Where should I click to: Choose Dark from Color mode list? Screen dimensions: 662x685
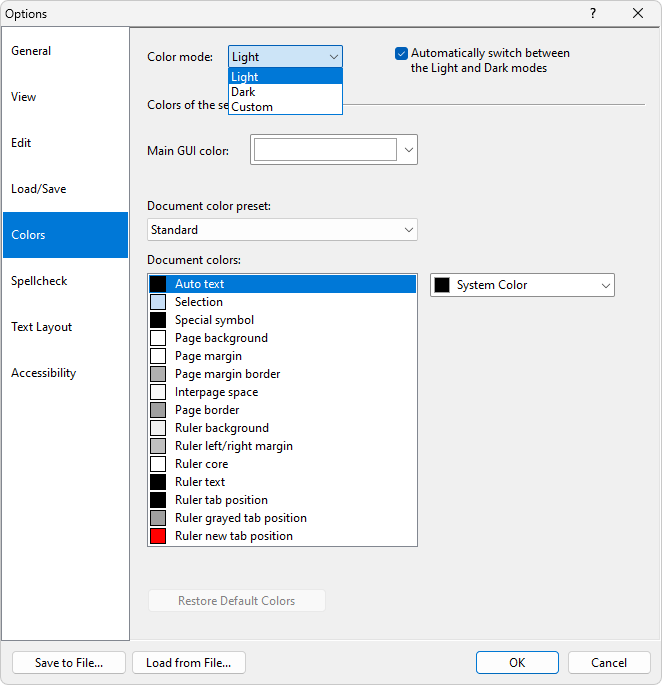[x=244, y=92]
